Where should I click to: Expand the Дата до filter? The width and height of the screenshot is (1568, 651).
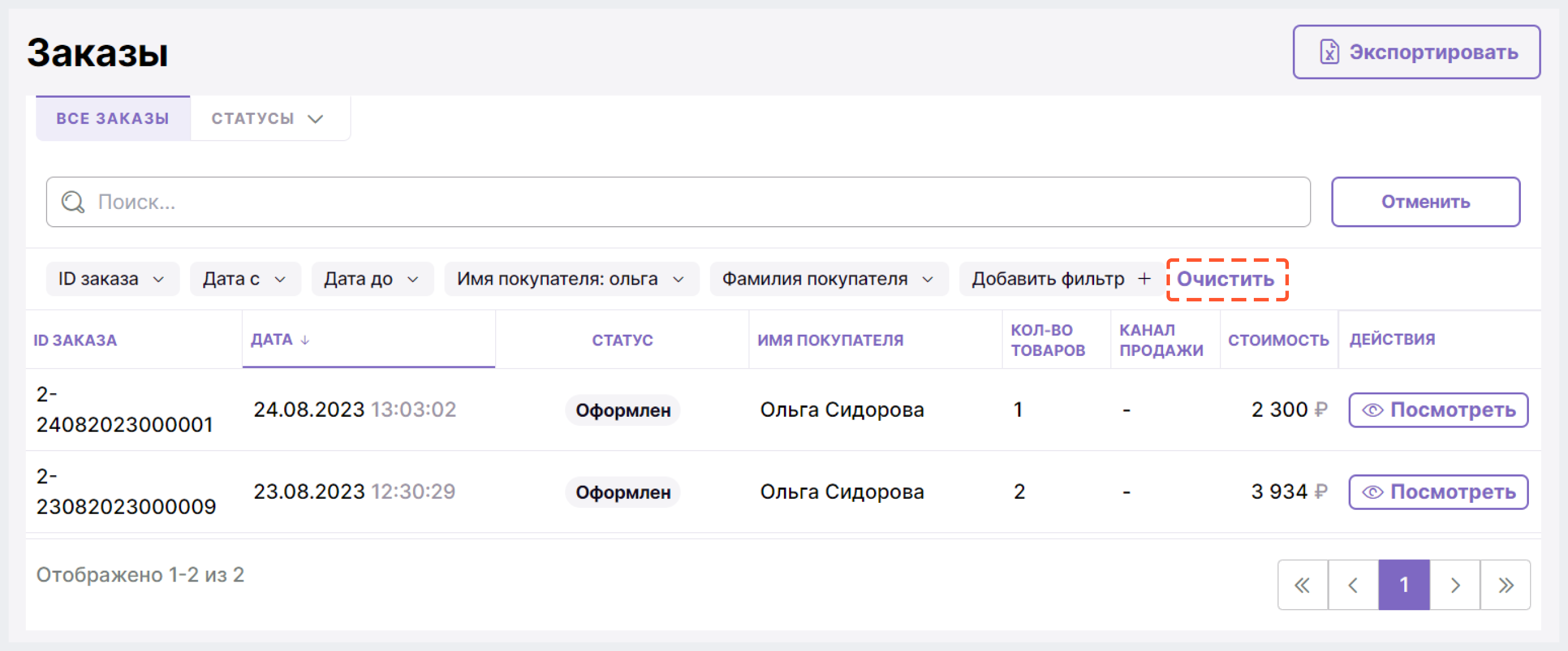(x=373, y=279)
